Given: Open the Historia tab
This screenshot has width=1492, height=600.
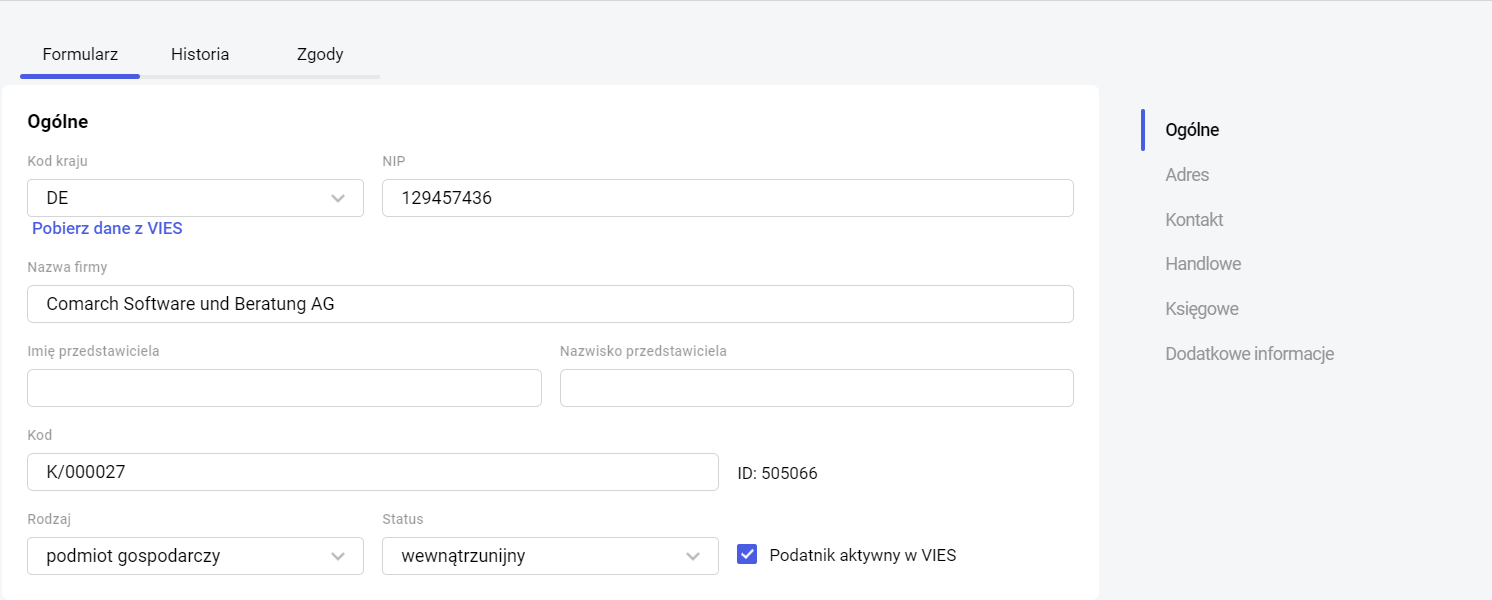Looking at the screenshot, I should point(200,54).
